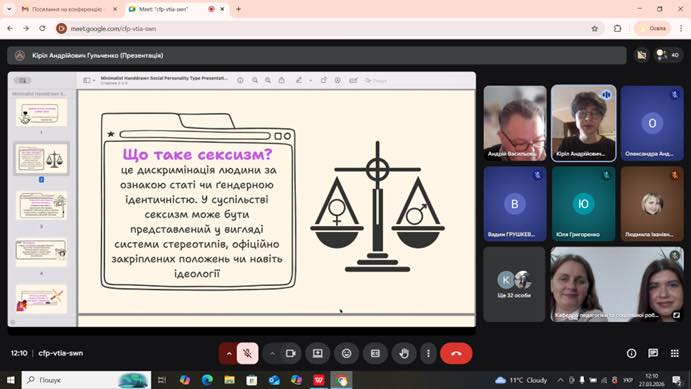Switch to the Meet cfp-vtia-swn tab
The image size is (691, 389).
tap(170, 9)
